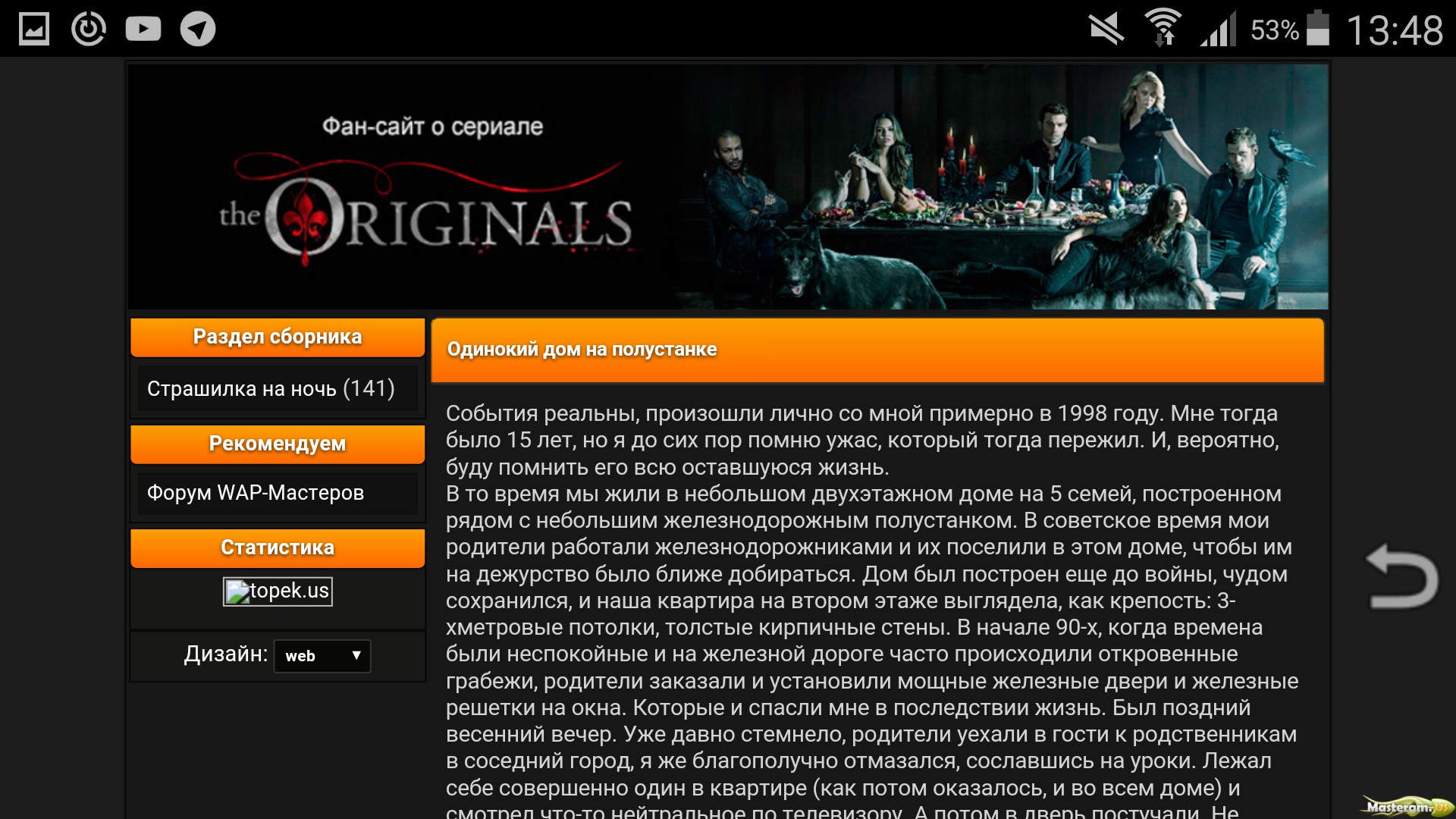Tap the back arrow navigation icon

pos(1401,576)
